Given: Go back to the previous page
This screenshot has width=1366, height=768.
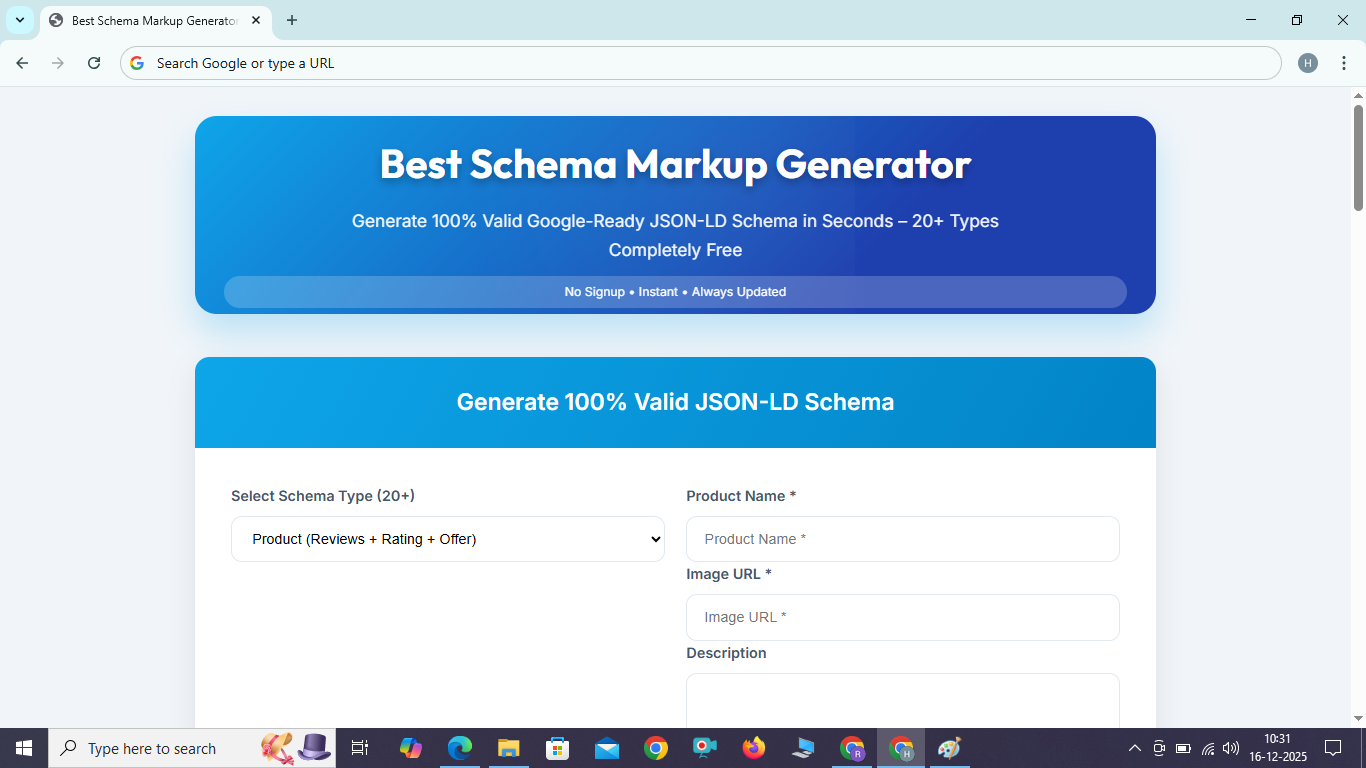Looking at the screenshot, I should click(21, 62).
